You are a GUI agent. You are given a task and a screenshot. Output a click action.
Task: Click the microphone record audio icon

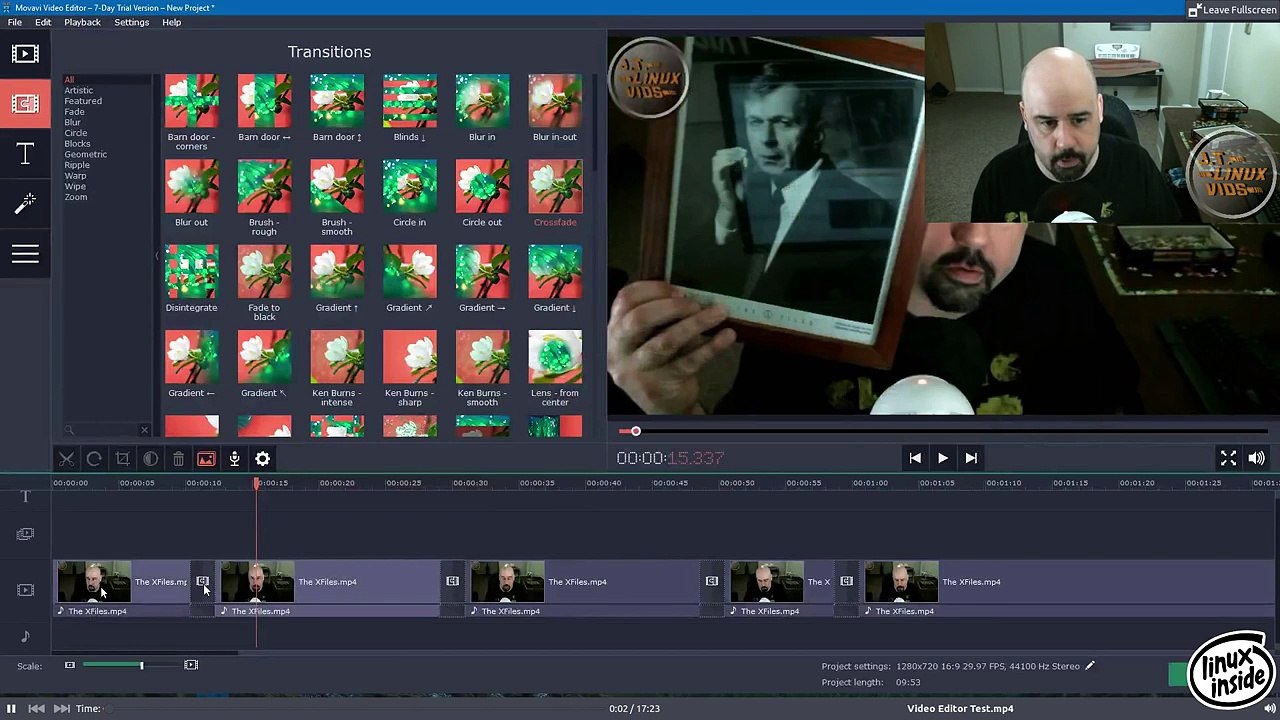coord(234,459)
